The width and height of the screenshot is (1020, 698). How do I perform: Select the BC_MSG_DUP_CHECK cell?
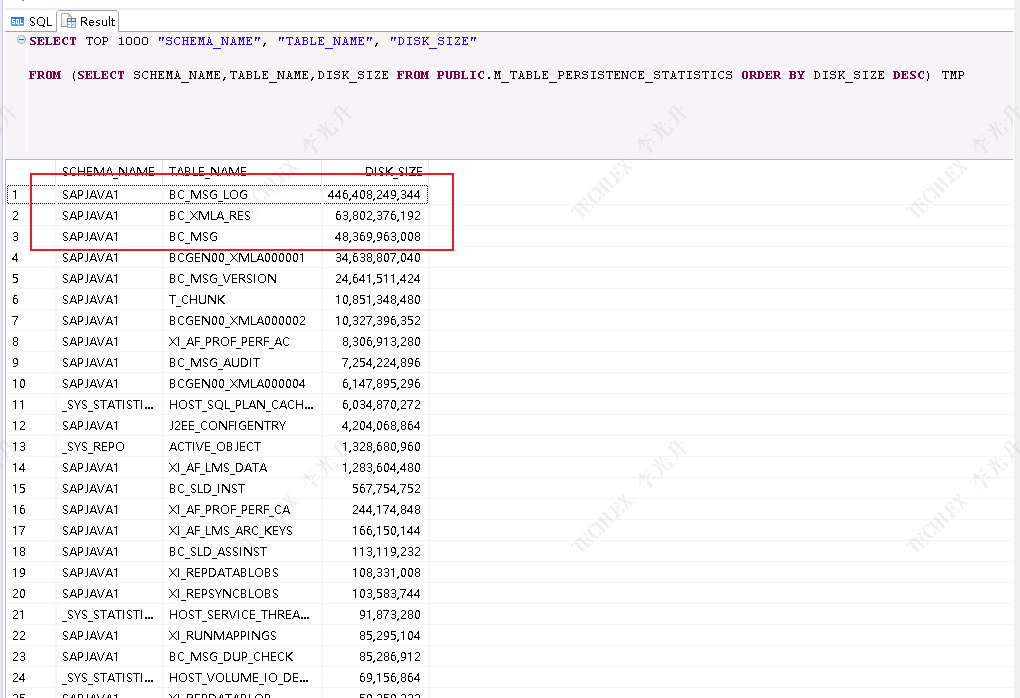(x=242, y=656)
